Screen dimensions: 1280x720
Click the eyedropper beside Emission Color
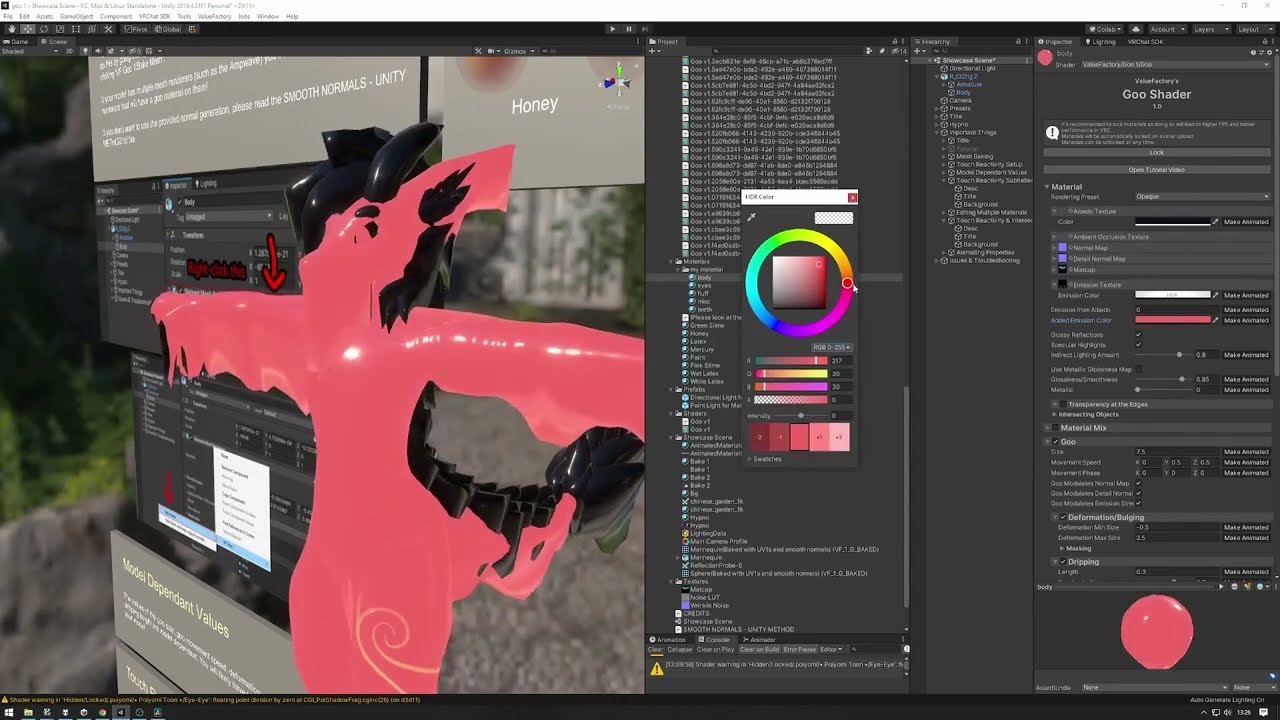pos(1216,295)
